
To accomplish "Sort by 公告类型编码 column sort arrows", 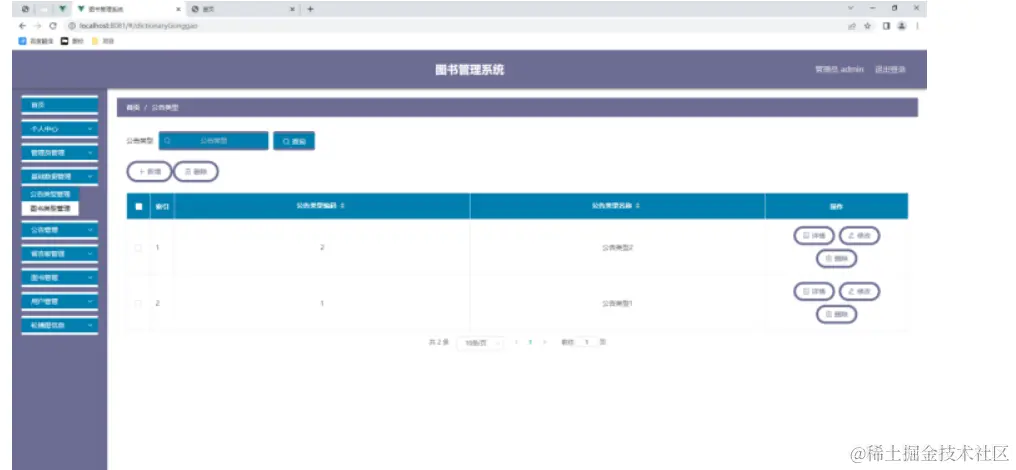I will coord(343,206).
